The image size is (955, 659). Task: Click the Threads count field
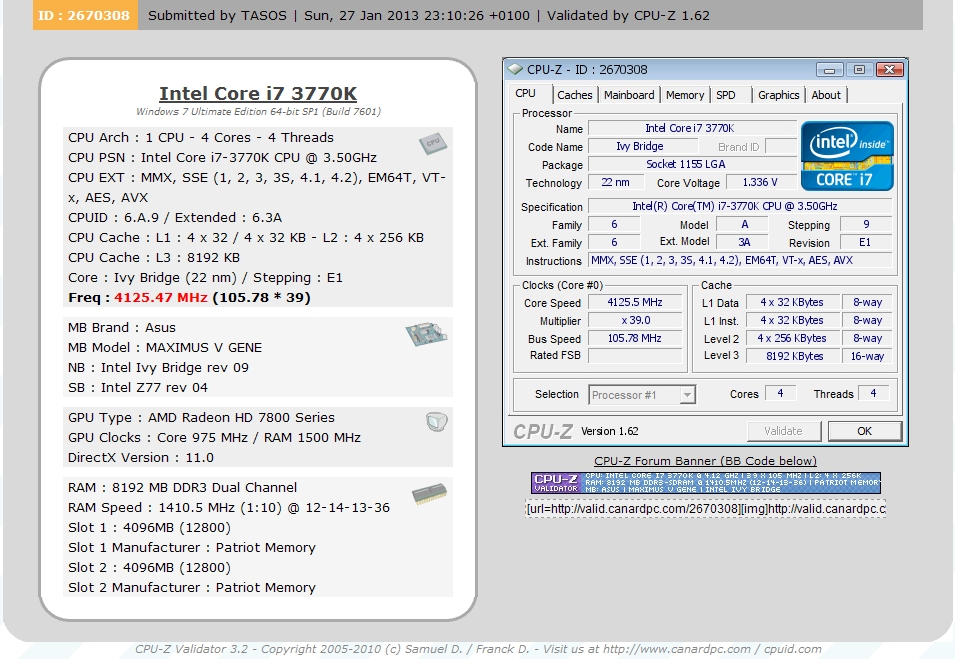(x=873, y=393)
